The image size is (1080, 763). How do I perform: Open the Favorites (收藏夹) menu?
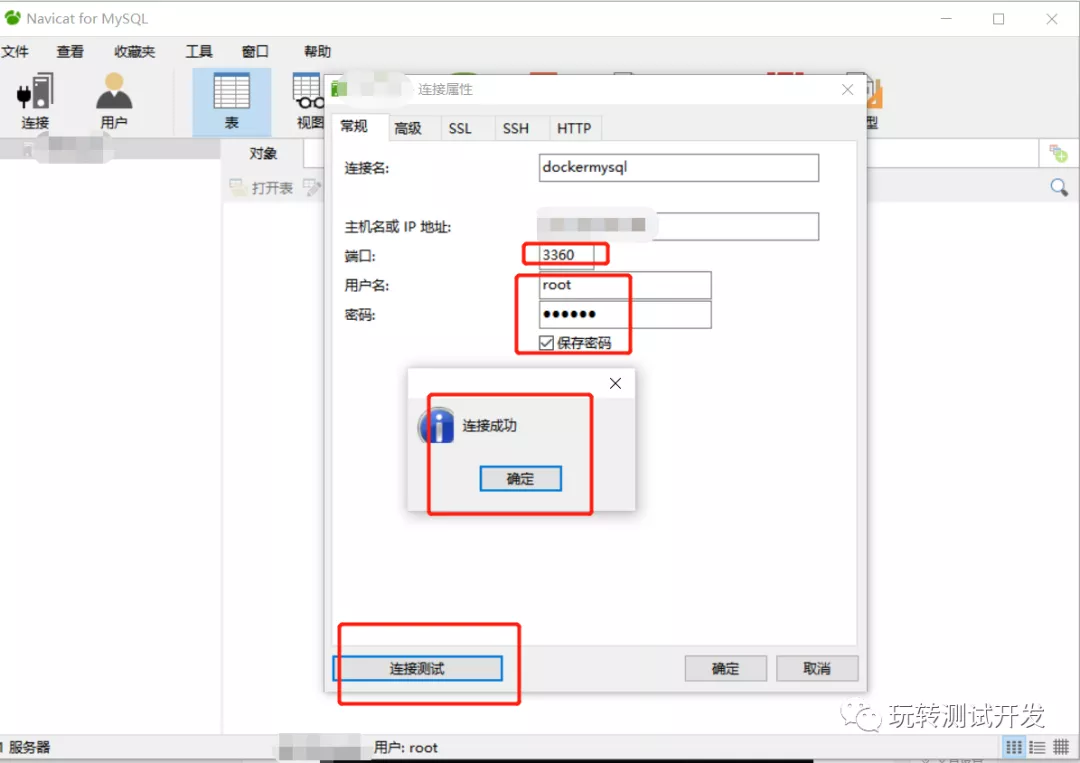[x=135, y=52]
